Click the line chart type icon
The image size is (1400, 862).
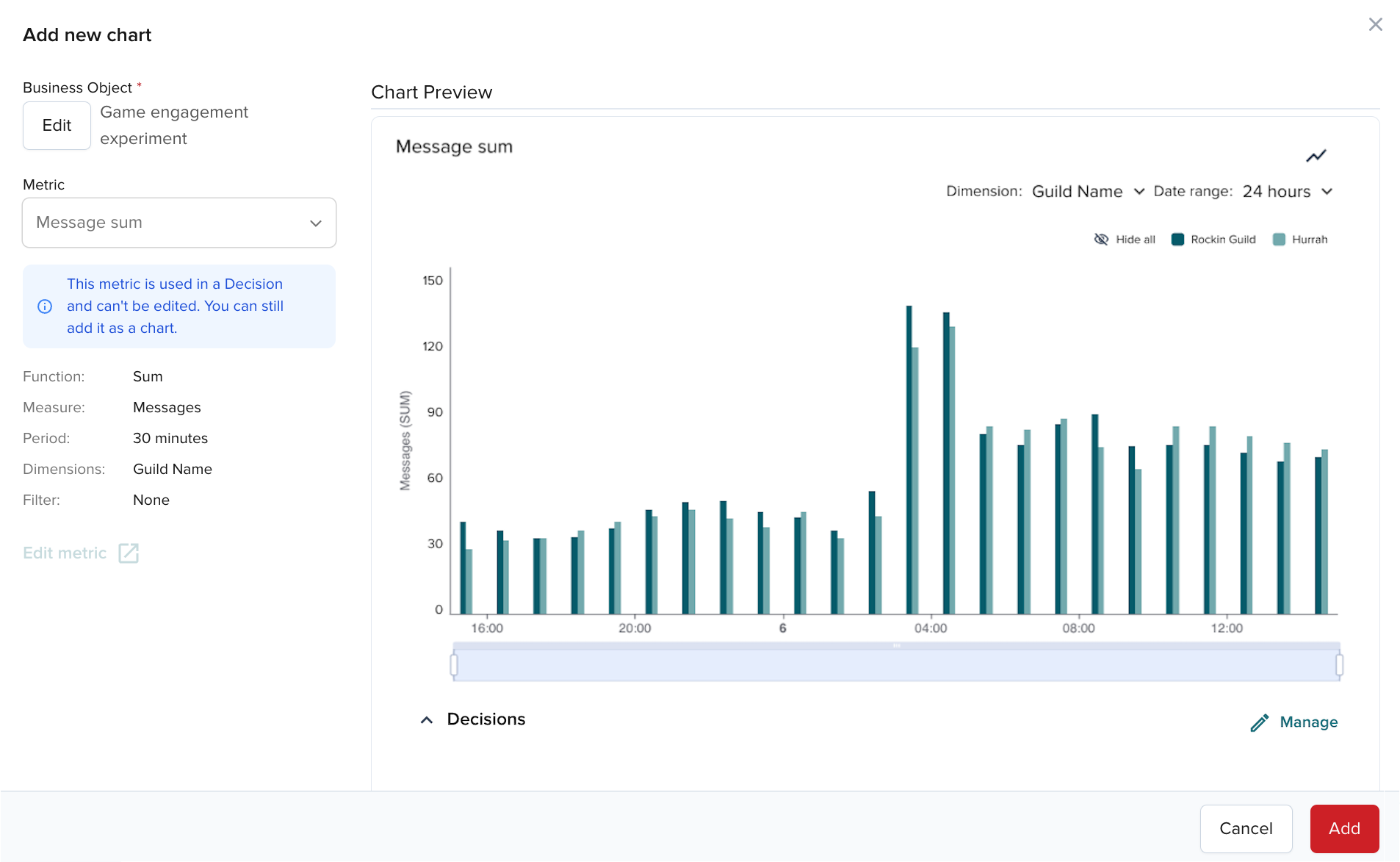tap(1316, 156)
